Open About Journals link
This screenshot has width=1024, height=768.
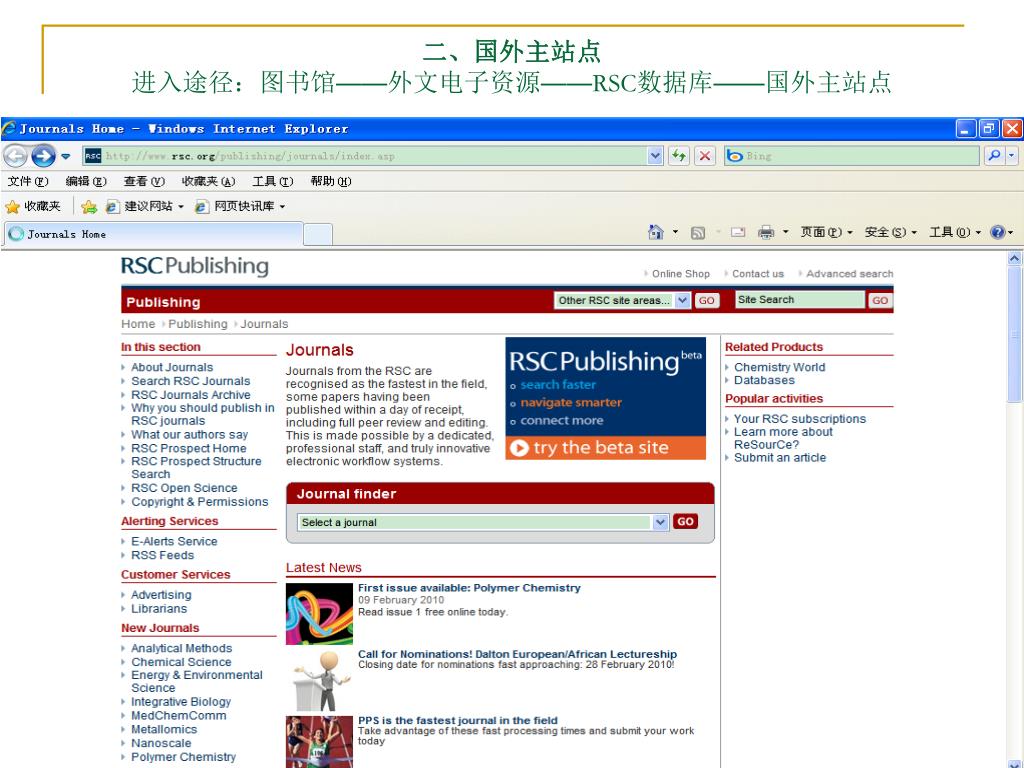(172, 367)
